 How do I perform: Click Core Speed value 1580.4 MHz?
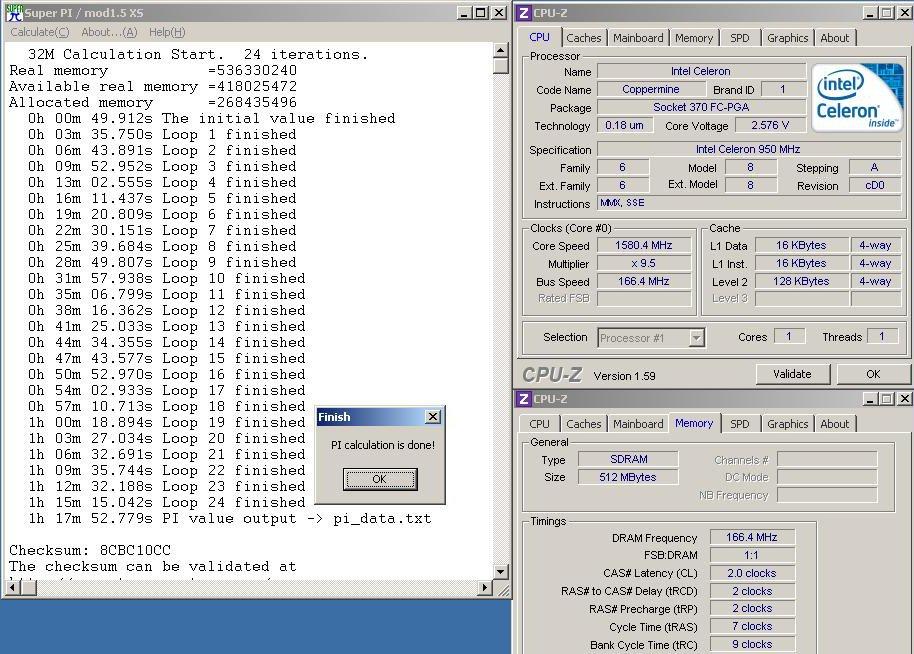[x=644, y=245]
